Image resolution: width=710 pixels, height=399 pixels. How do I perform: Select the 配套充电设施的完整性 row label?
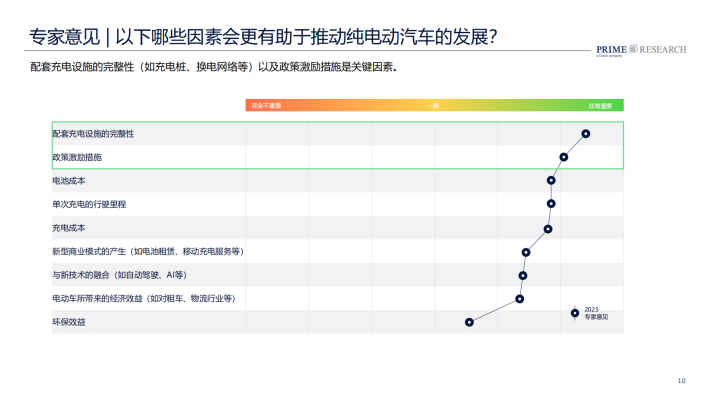point(93,134)
